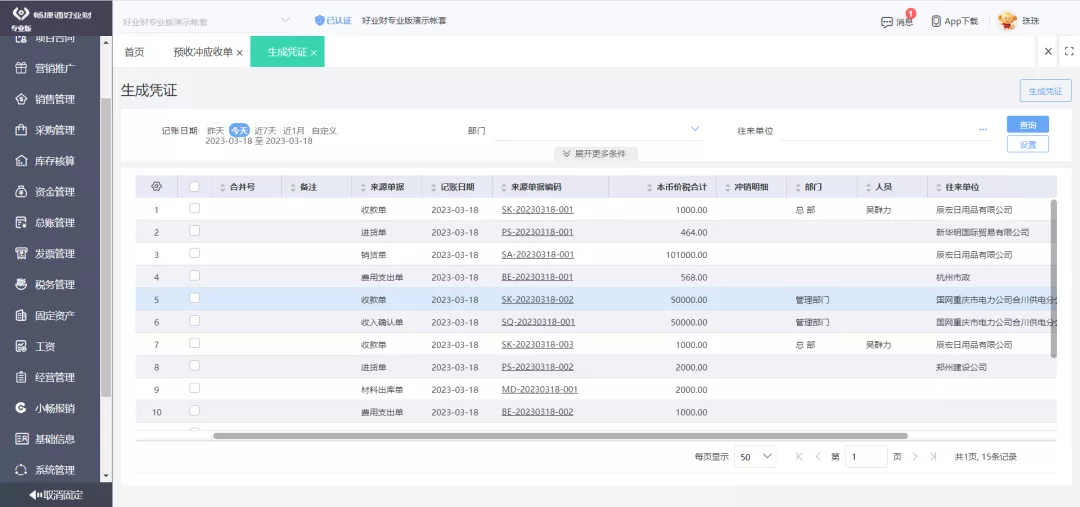Select the checkbox for row 5
The width and height of the screenshot is (1080, 507).
(194, 298)
